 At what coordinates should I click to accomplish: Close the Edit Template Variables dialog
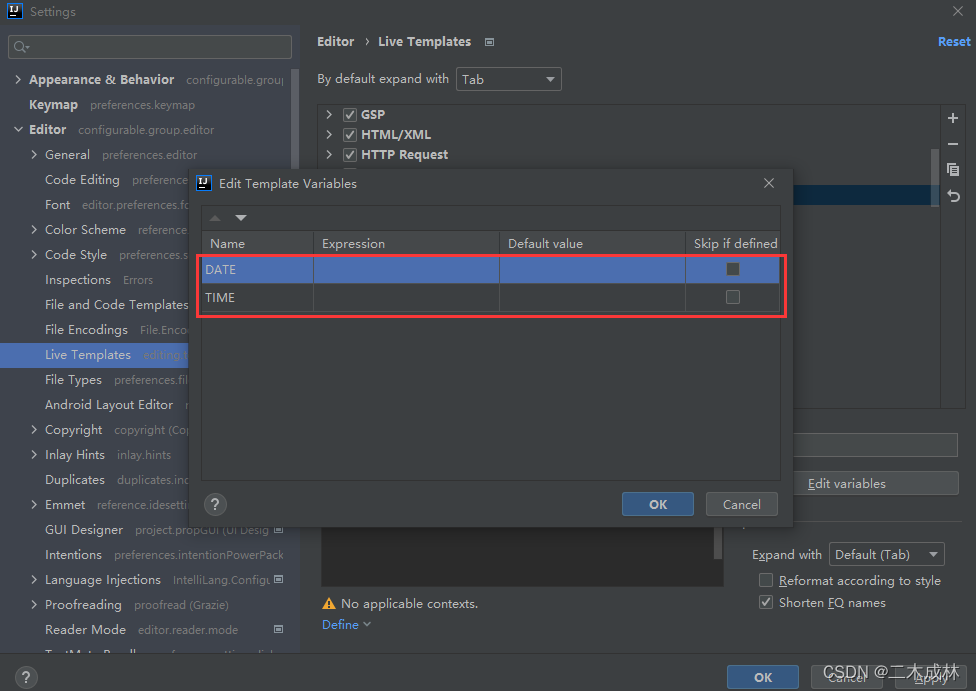pos(769,183)
